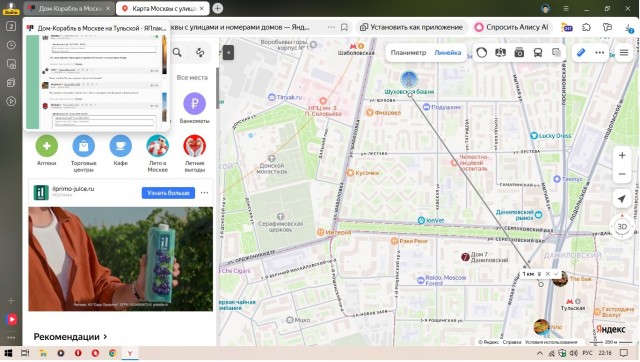Screen dimensions: 640x362
Task: Close the Карта Москвы browser tab
Action: 202,8
